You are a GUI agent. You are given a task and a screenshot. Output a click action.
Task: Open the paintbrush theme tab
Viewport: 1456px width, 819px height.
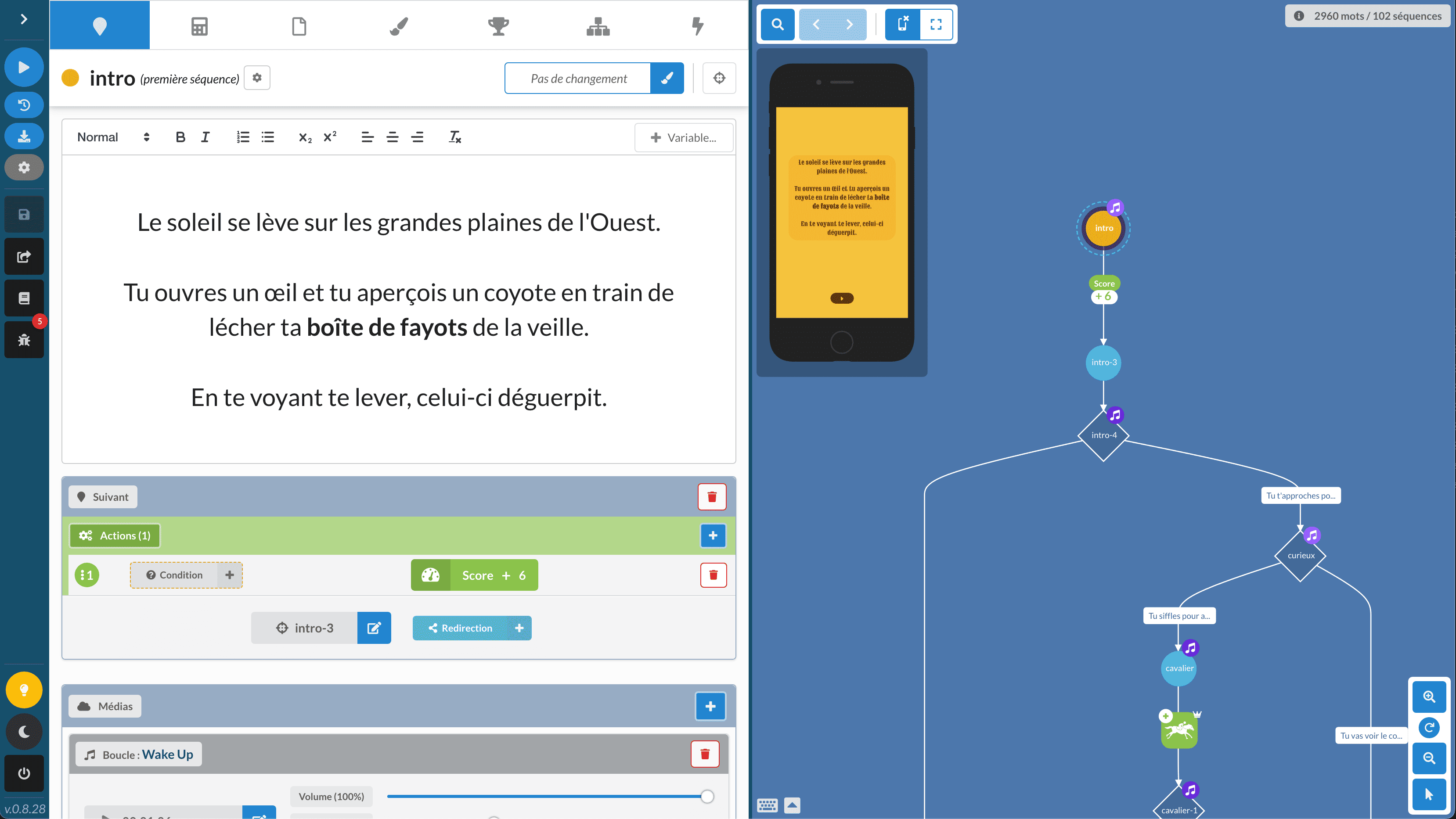399,26
